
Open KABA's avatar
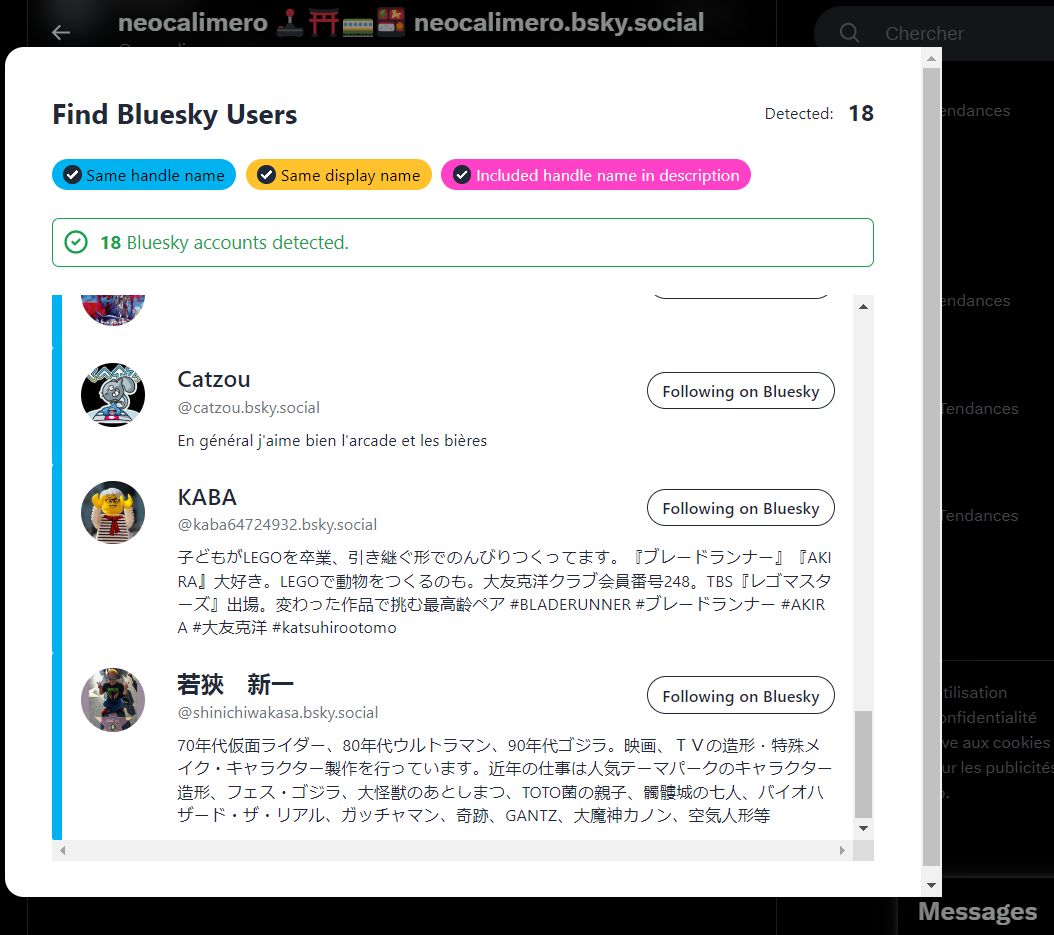tap(113, 512)
